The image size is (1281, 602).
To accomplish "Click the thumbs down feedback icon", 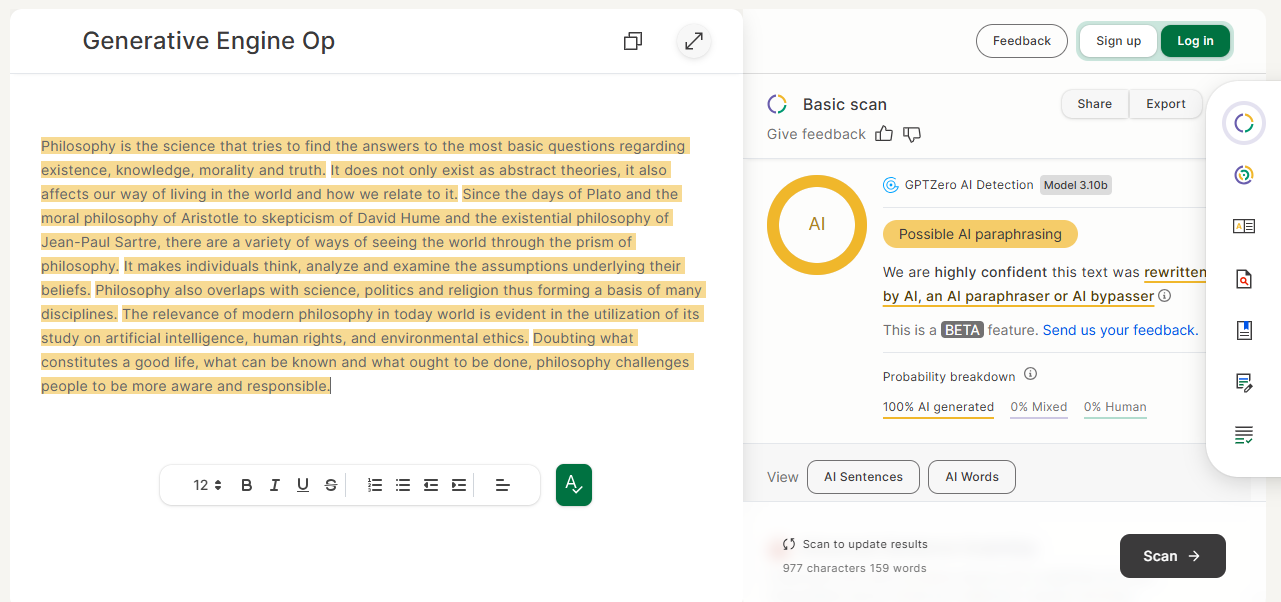I will coord(911,134).
